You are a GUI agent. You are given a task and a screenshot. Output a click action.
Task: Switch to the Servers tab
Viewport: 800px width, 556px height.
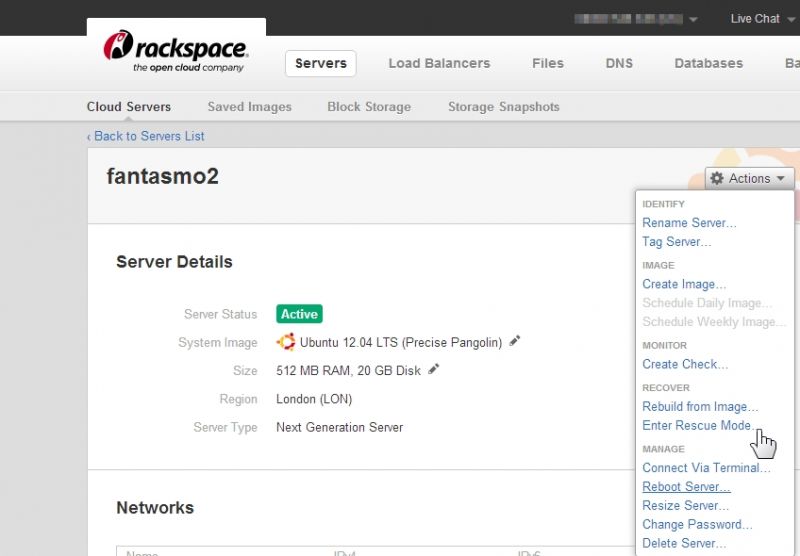point(320,63)
